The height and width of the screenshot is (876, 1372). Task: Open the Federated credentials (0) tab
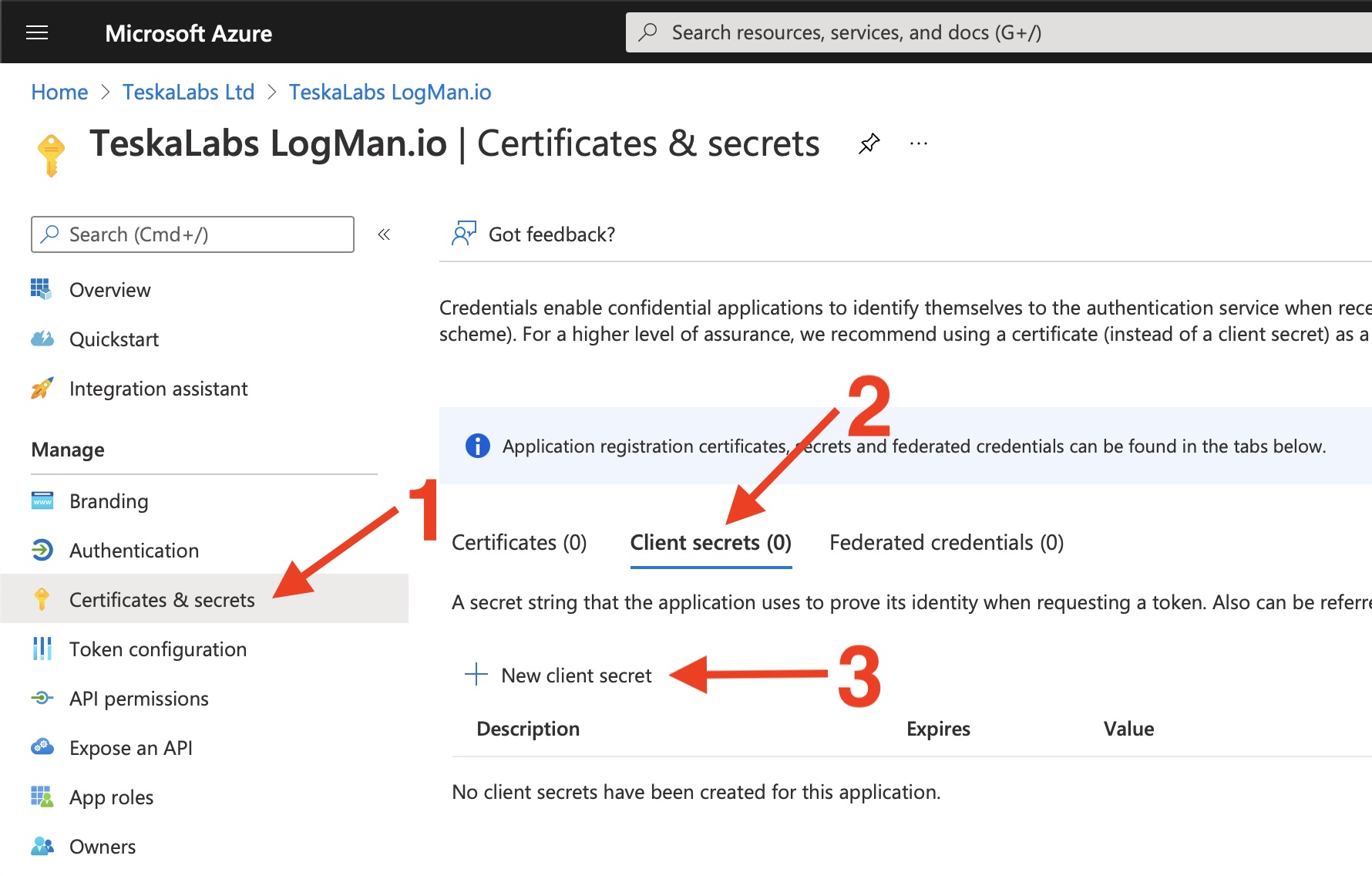coord(947,542)
